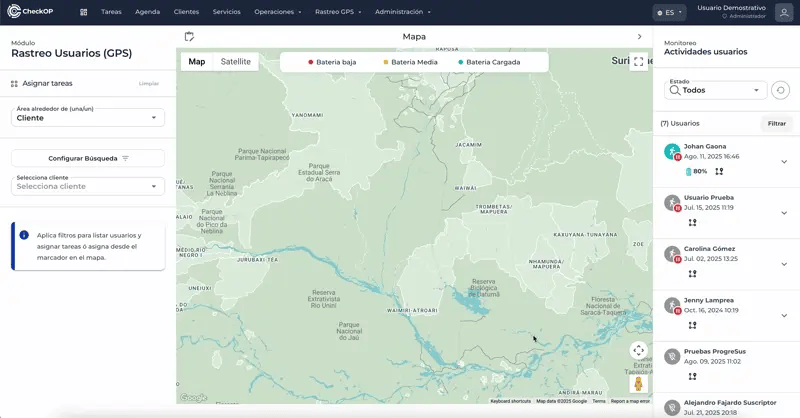800x418 pixels.
Task: Expand the Administración dropdown menu
Action: click(x=403, y=12)
